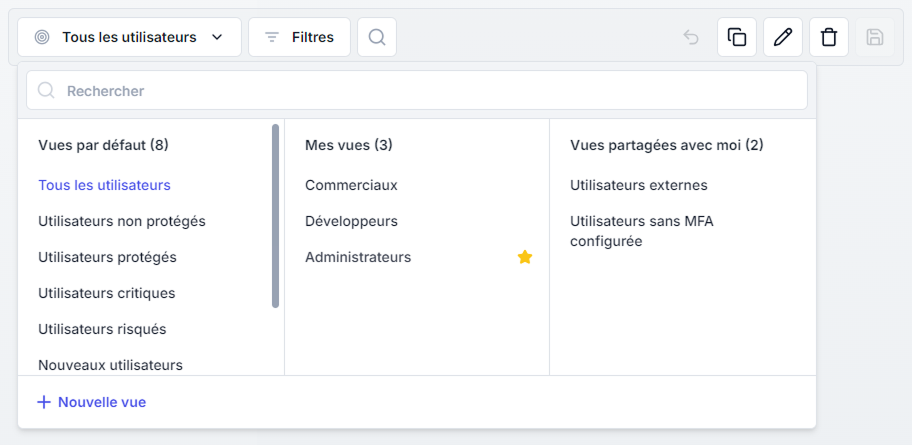Open the Commerciaux view
The image size is (912, 445).
click(x=351, y=185)
